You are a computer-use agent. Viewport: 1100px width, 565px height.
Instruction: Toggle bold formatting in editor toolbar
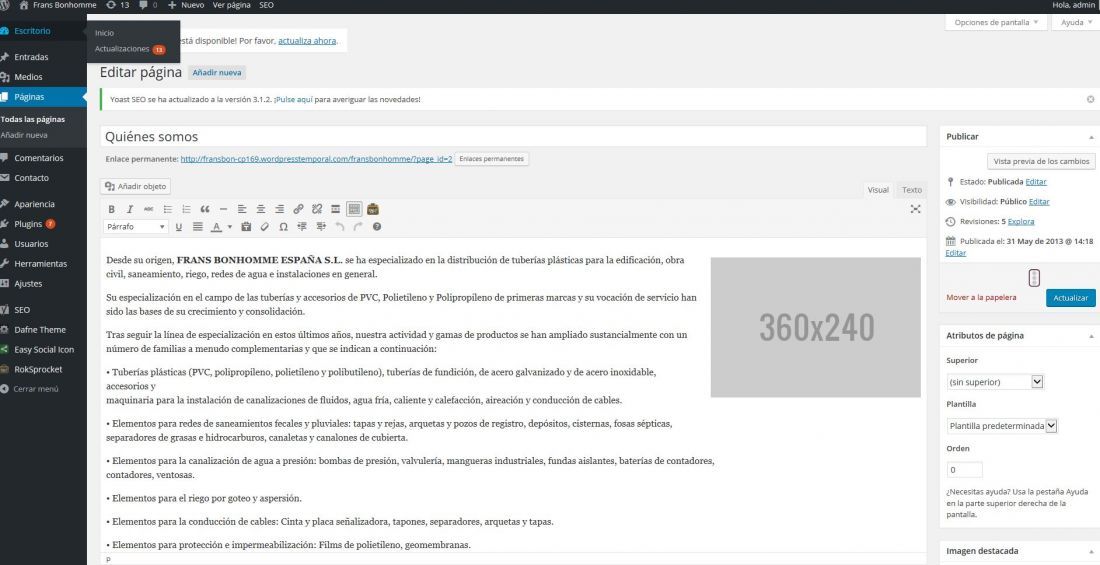[111, 209]
